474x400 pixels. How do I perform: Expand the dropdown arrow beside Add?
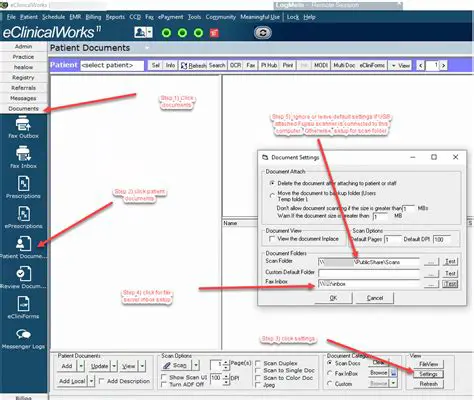pos(81,366)
